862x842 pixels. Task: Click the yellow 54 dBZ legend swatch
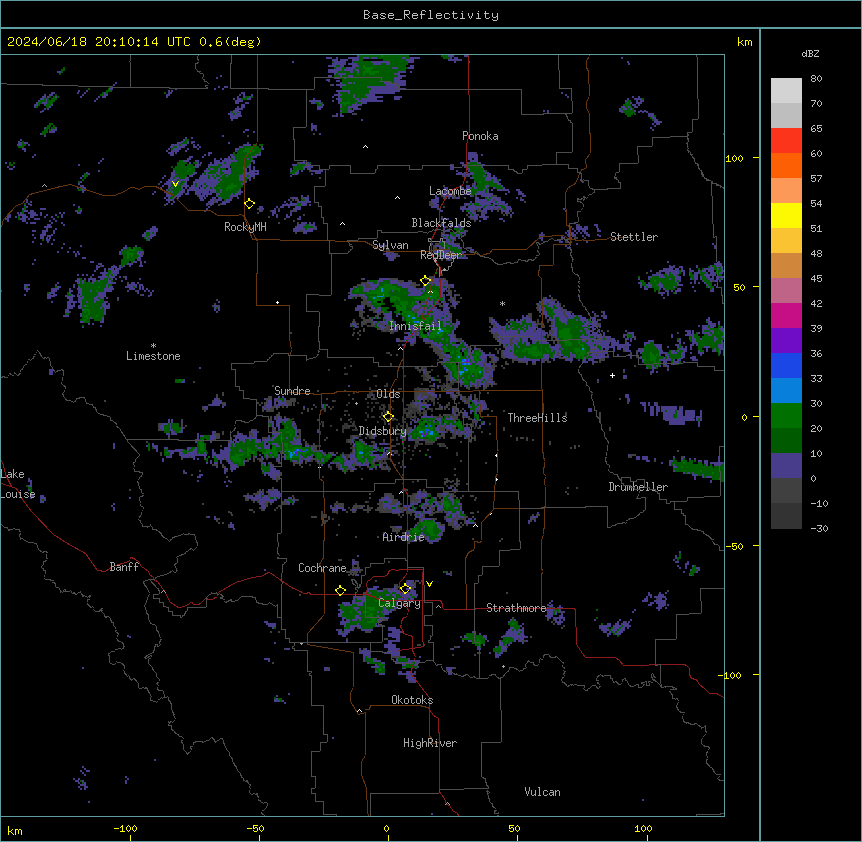786,215
